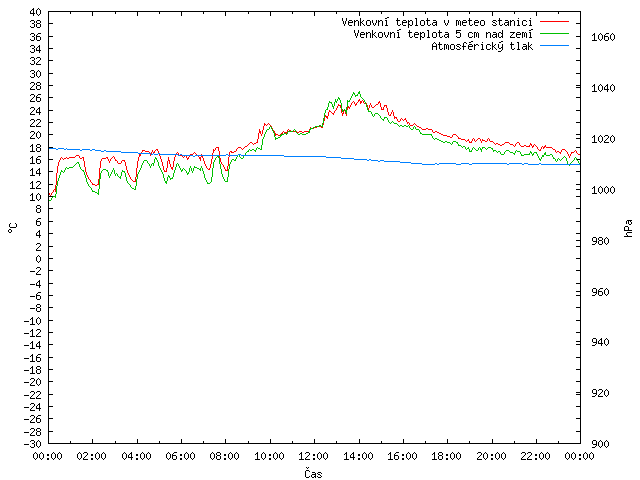Click the green temperature peak near 14:00

(359, 92)
